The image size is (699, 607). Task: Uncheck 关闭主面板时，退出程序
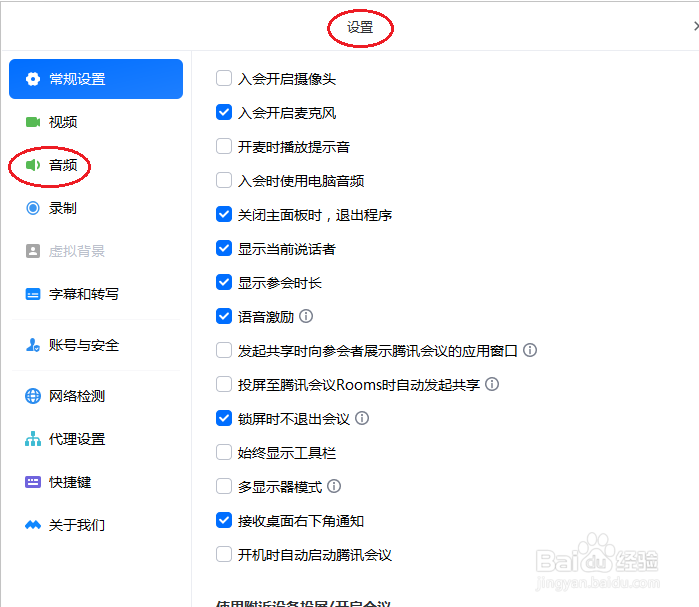click(x=224, y=214)
